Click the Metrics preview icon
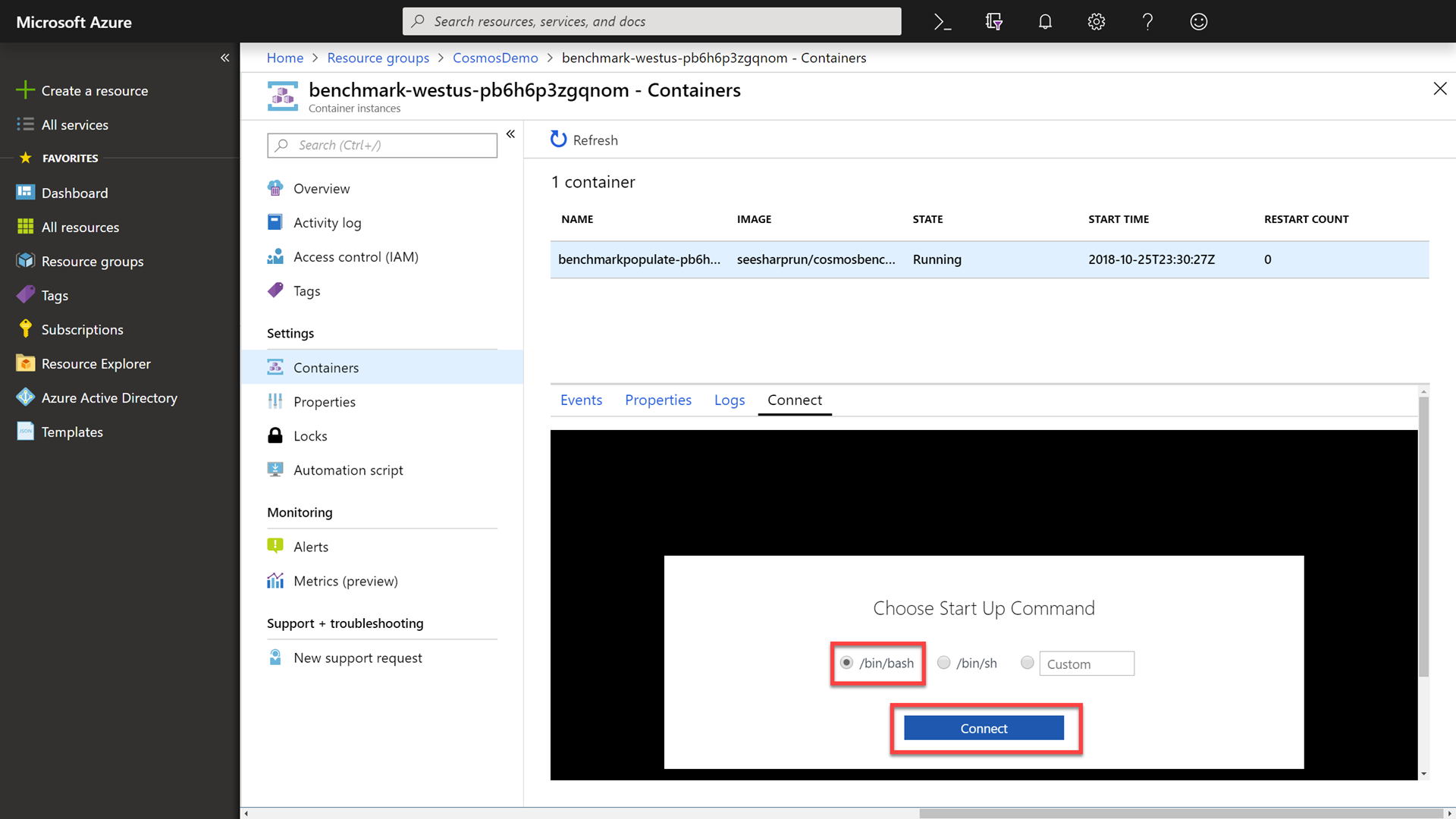This screenshot has width=1456, height=819. (x=275, y=580)
